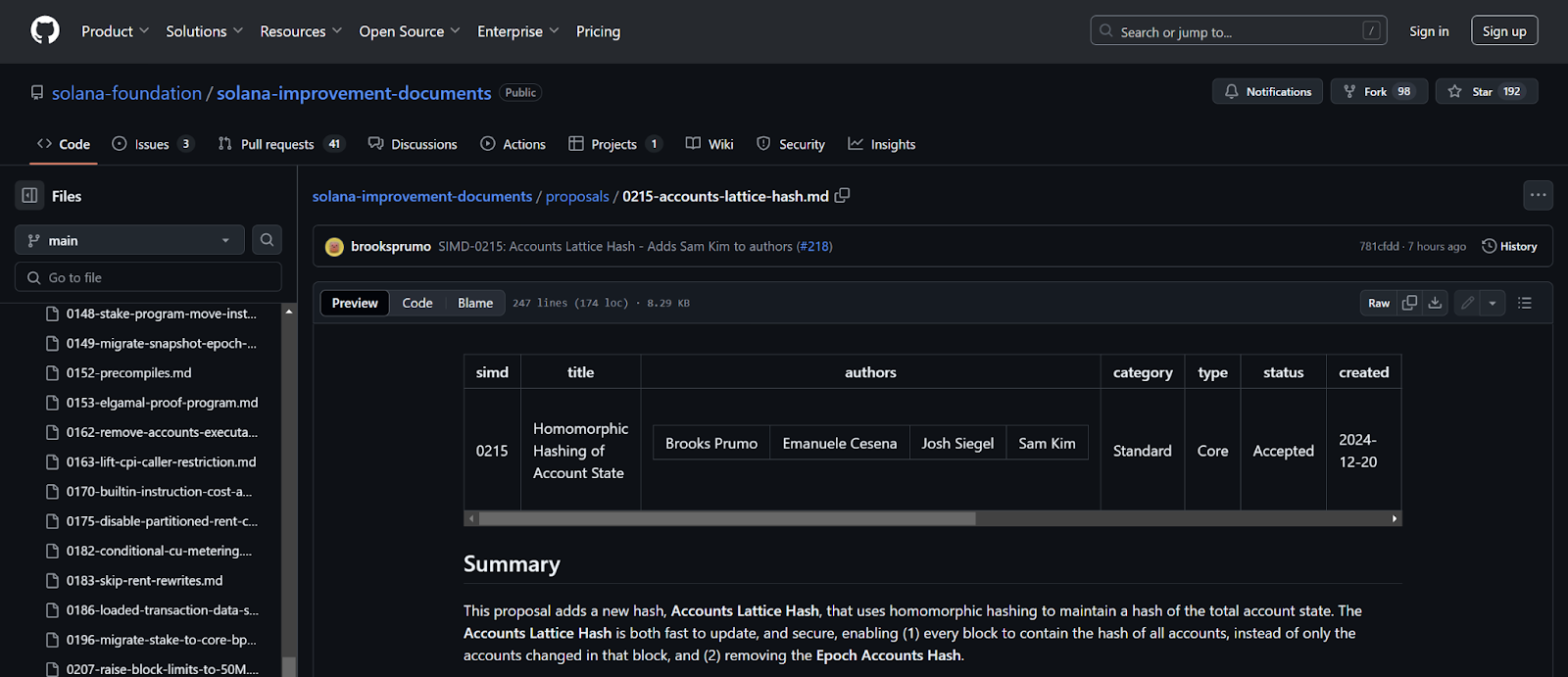Click the Sign in link
This screenshot has height=677, width=1568.
click(1429, 31)
